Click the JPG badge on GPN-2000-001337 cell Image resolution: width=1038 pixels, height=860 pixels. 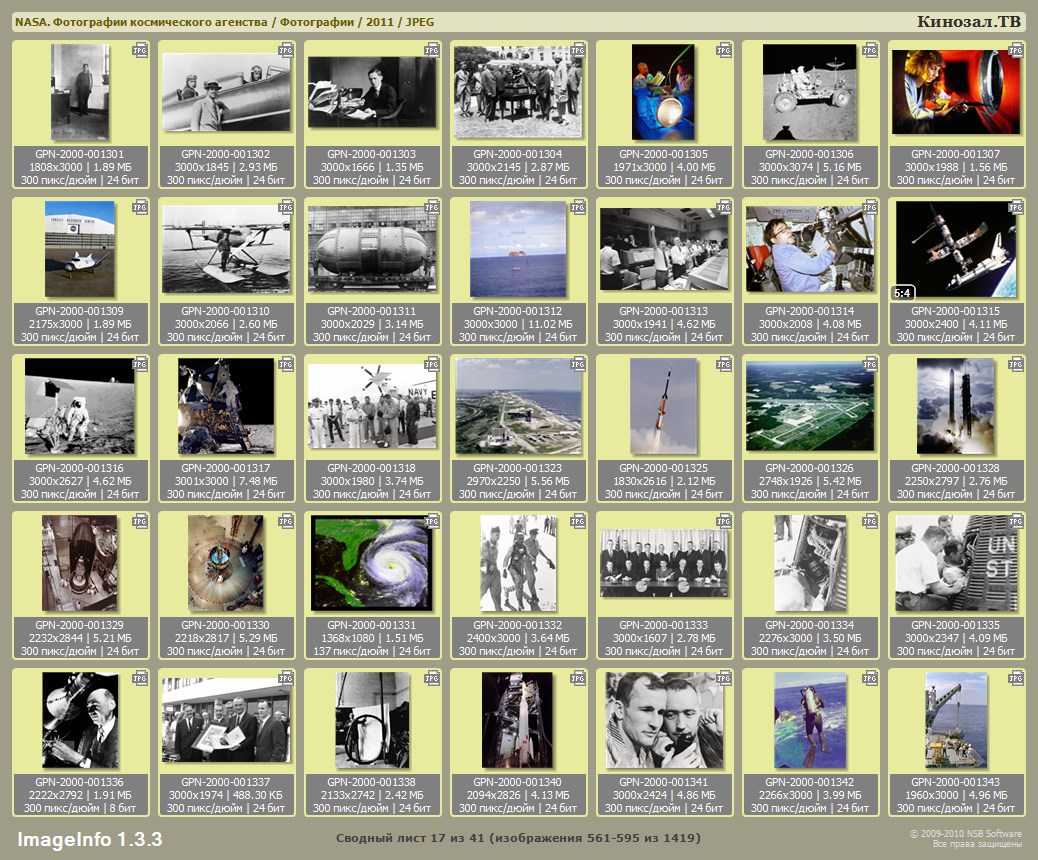tap(286, 678)
